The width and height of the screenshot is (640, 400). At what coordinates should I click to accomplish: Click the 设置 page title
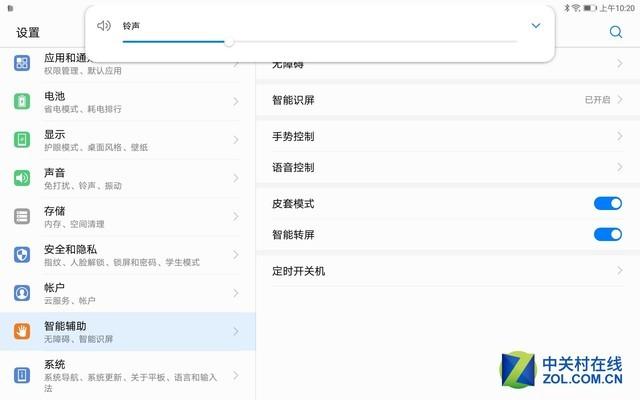[x=28, y=33]
